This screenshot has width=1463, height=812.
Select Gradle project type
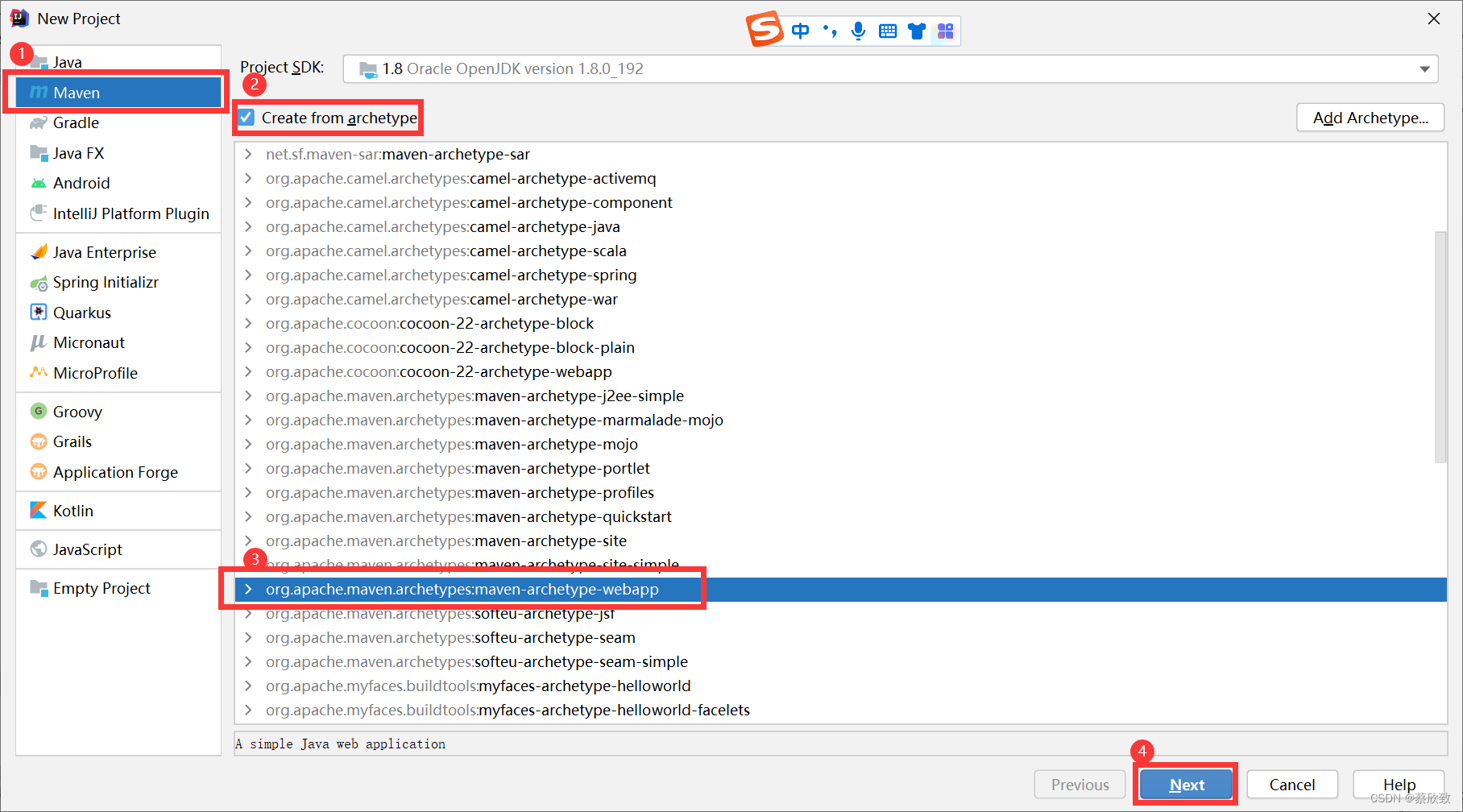tap(118, 122)
